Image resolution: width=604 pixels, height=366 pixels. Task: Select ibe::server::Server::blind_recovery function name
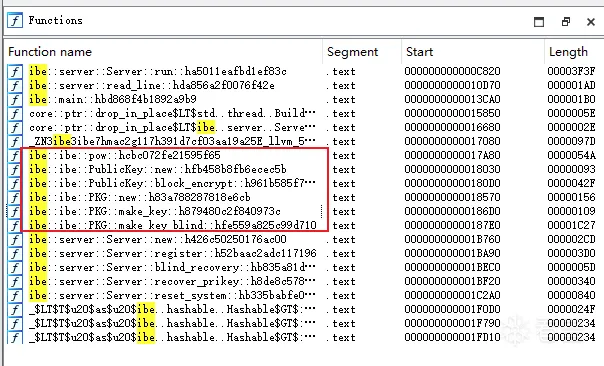(x=172, y=267)
